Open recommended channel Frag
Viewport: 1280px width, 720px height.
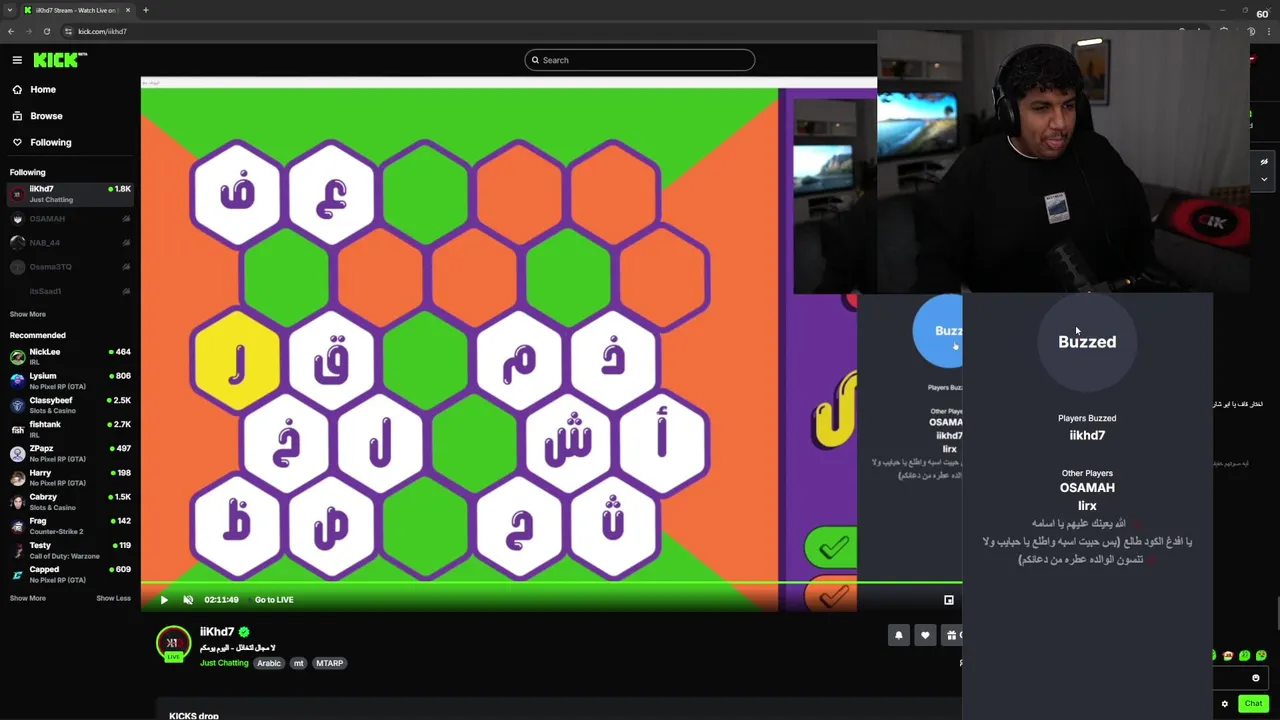tap(70, 525)
